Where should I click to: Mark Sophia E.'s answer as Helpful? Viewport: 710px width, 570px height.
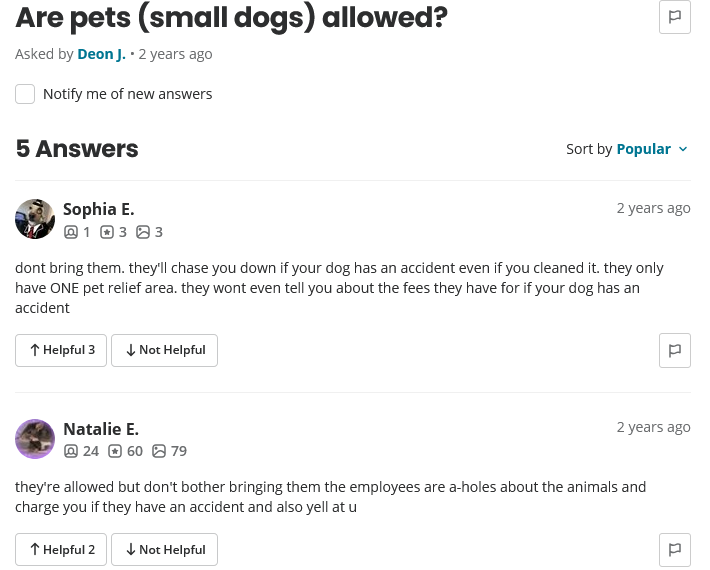[x=61, y=350]
